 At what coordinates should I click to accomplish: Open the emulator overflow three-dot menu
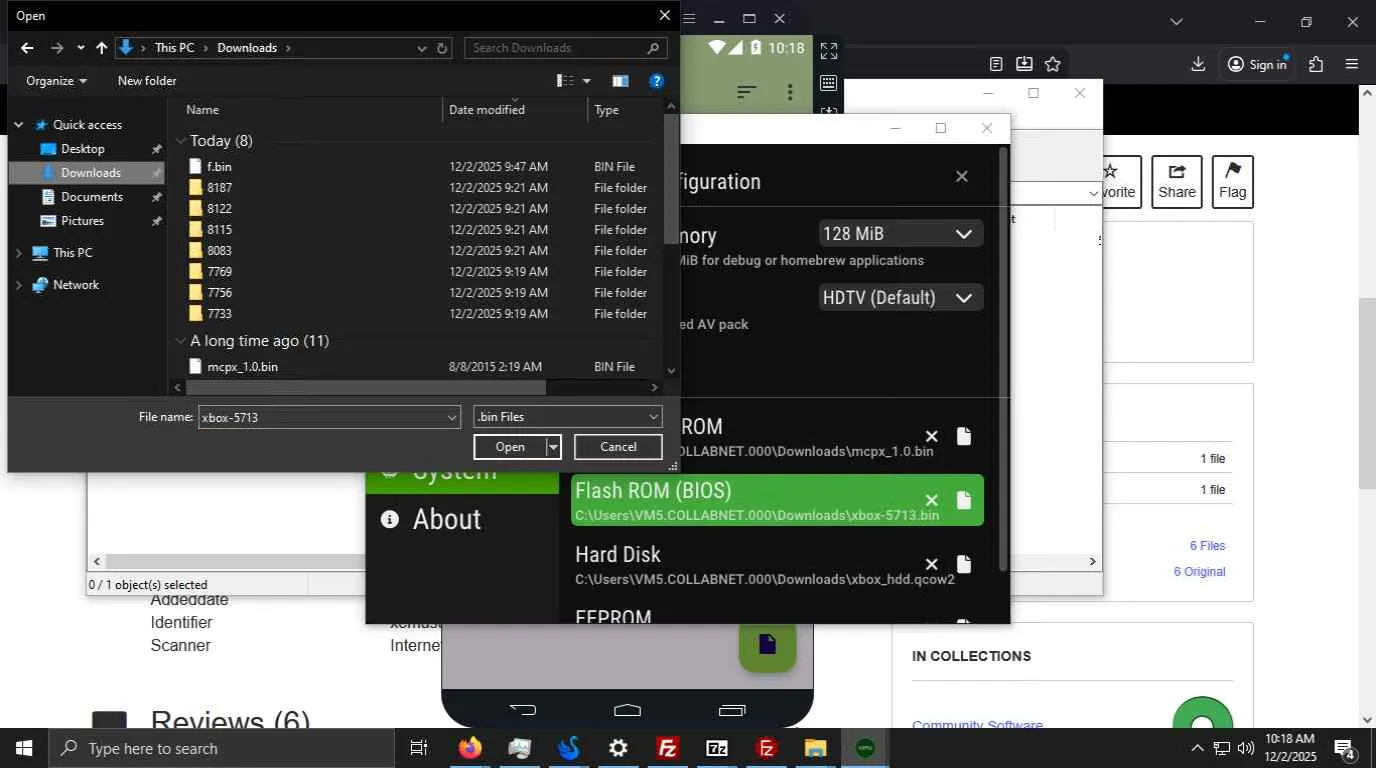click(x=790, y=92)
